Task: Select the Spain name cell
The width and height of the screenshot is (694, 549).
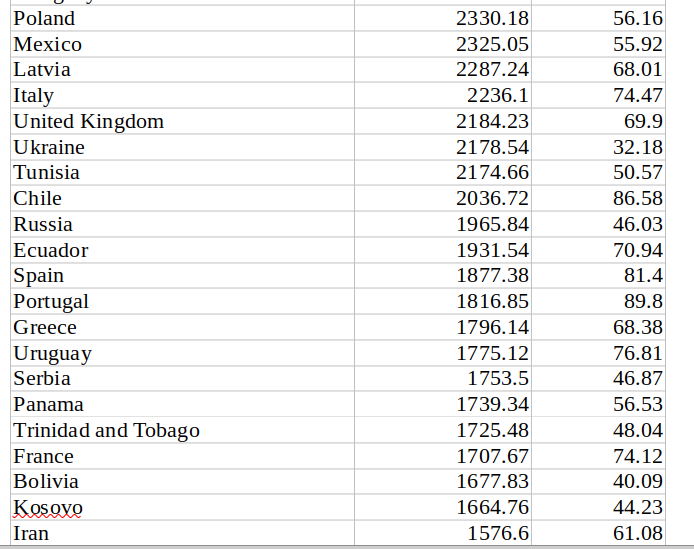Action: click(x=182, y=275)
